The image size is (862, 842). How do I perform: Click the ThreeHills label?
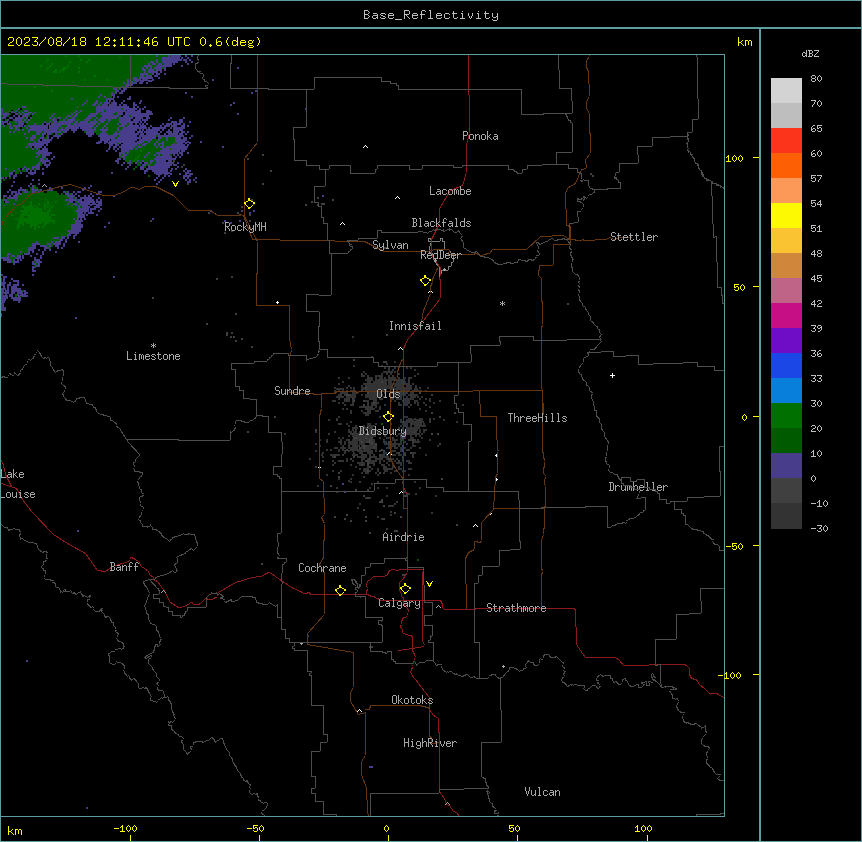(x=537, y=418)
